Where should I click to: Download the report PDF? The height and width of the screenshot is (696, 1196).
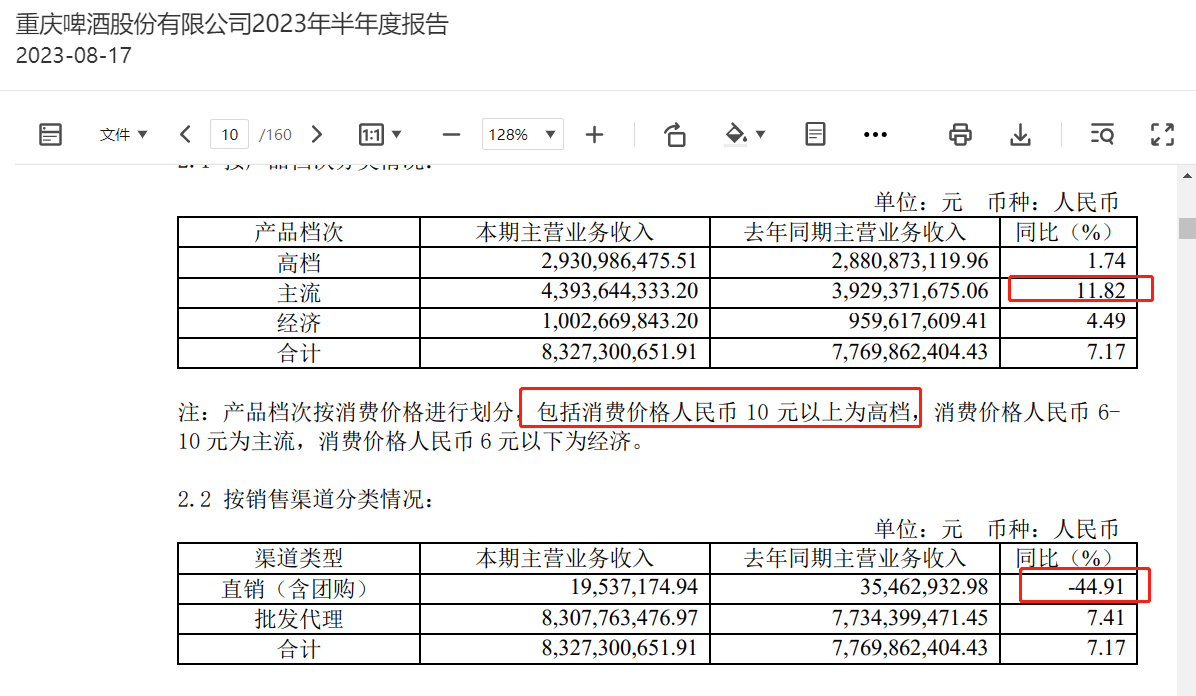click(1020, 134)
